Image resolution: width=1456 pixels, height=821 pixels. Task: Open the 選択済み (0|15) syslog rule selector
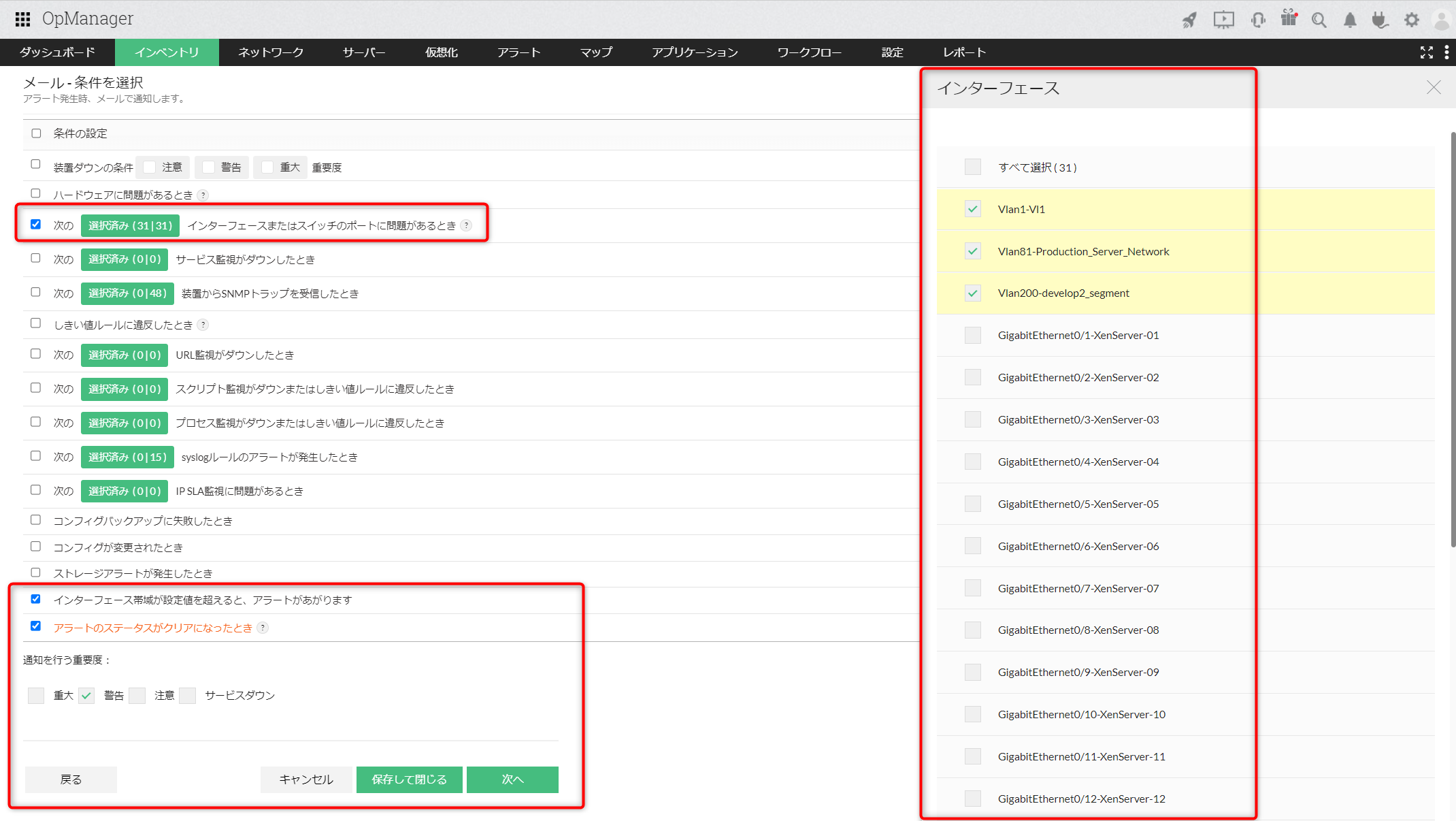coord(127,457)
